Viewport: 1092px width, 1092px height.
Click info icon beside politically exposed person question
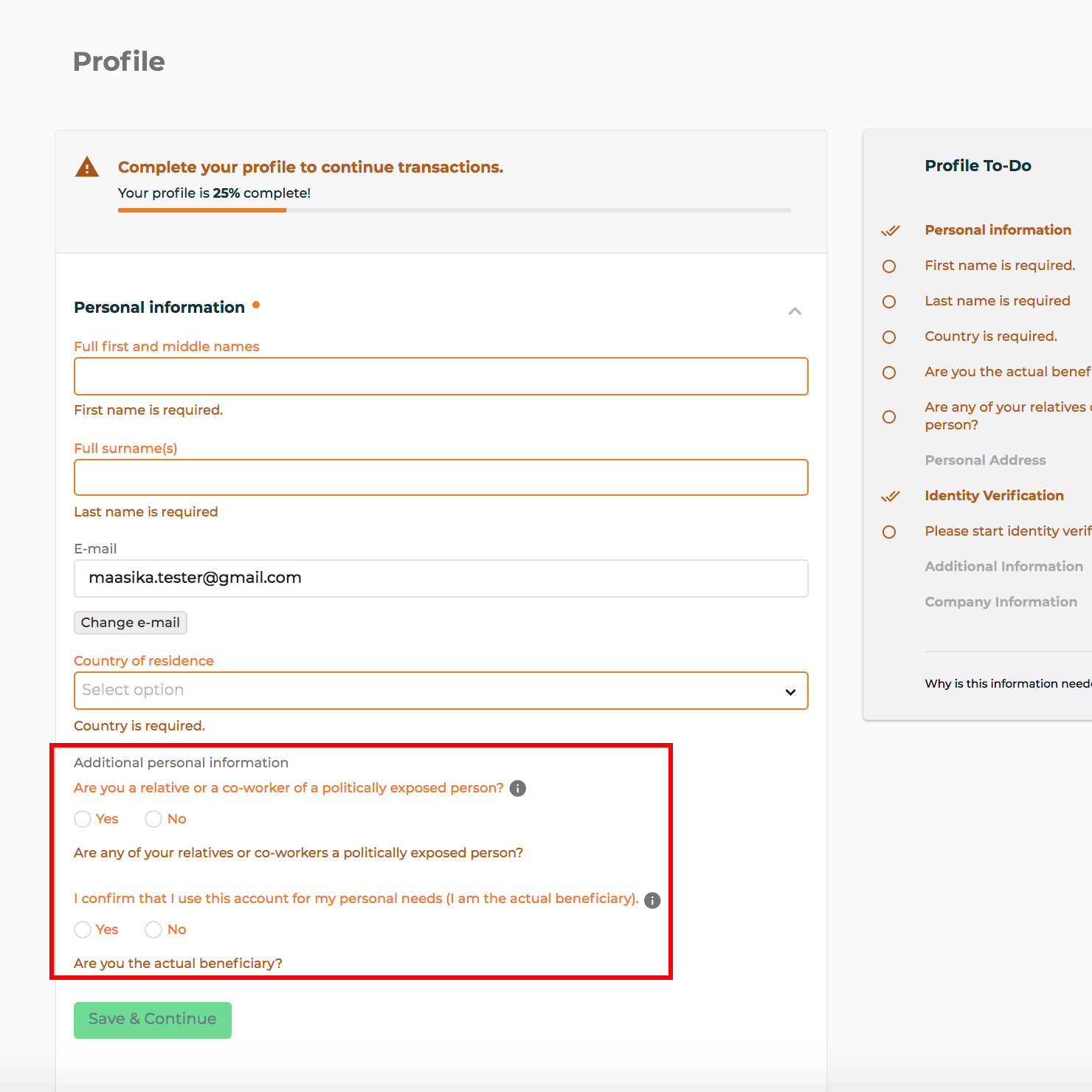518,788
